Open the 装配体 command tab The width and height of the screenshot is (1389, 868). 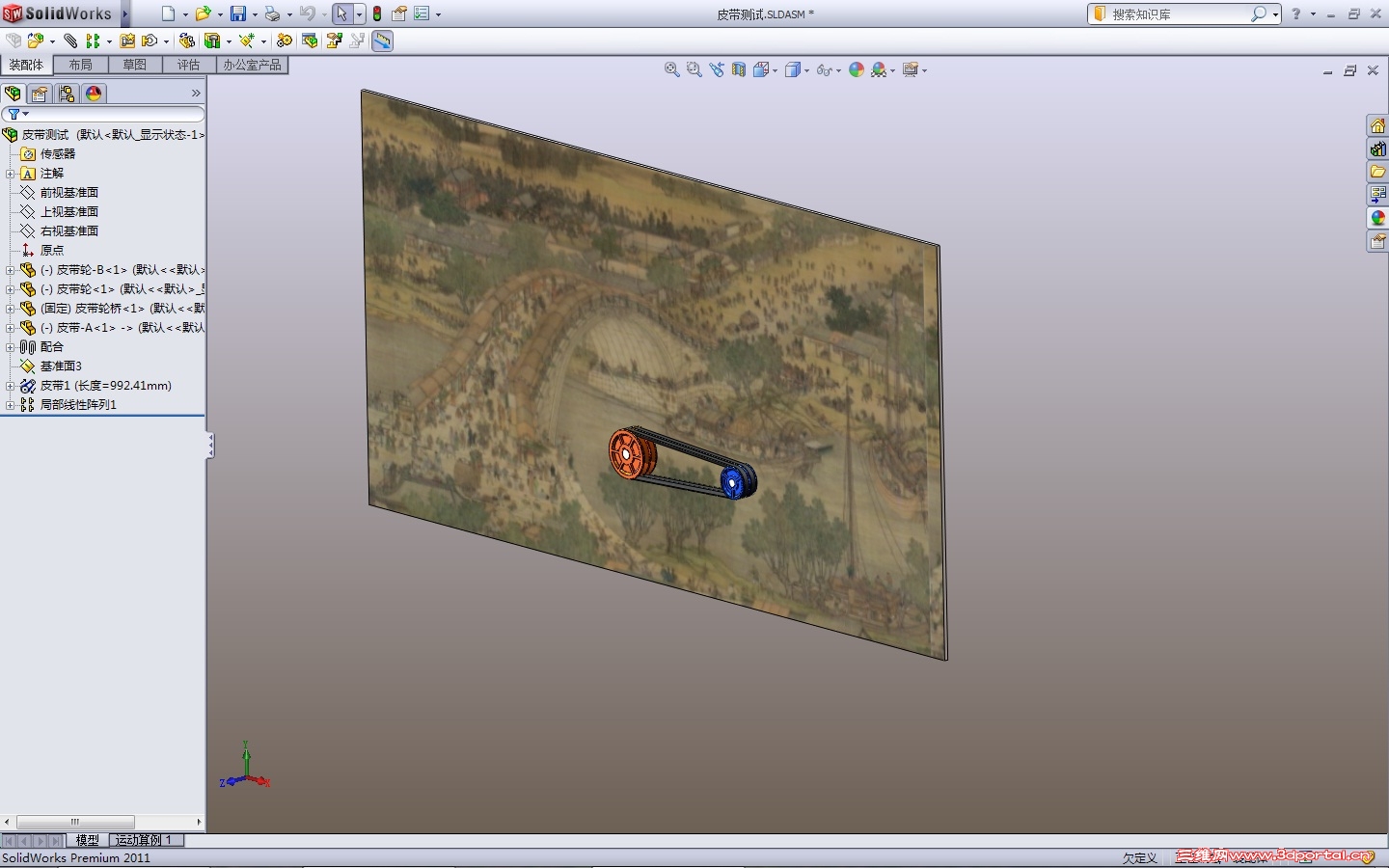[26, 65]
